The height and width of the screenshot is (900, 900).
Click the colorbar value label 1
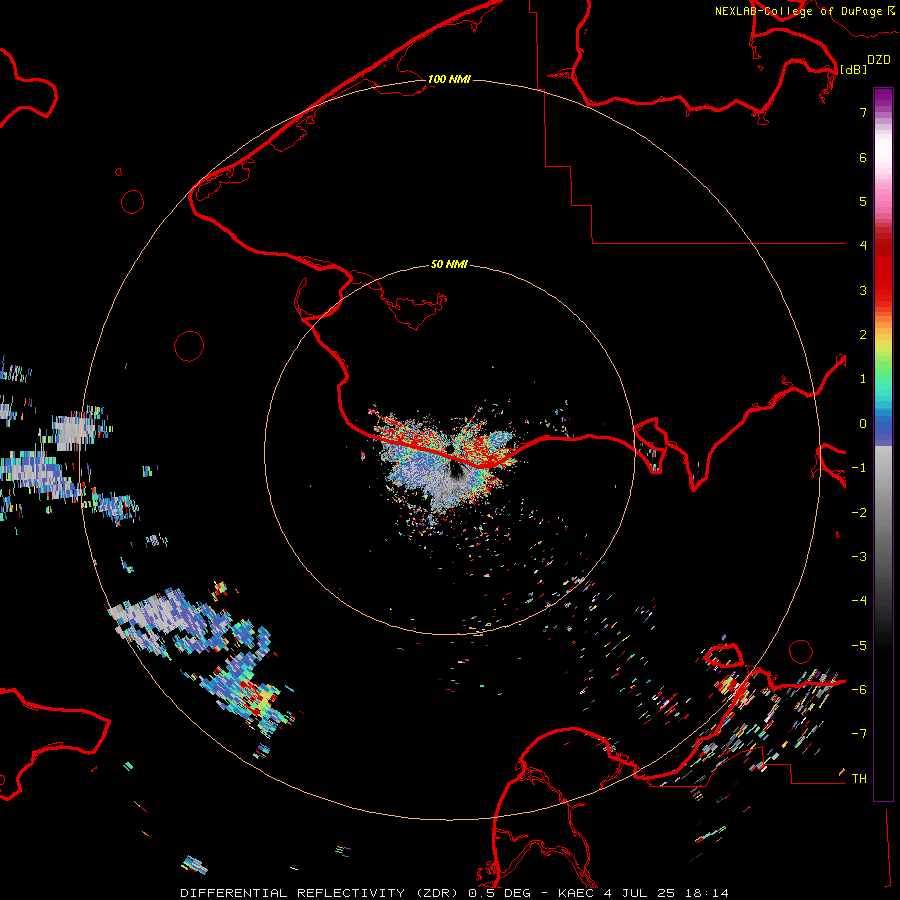click(x=863, y=379)
